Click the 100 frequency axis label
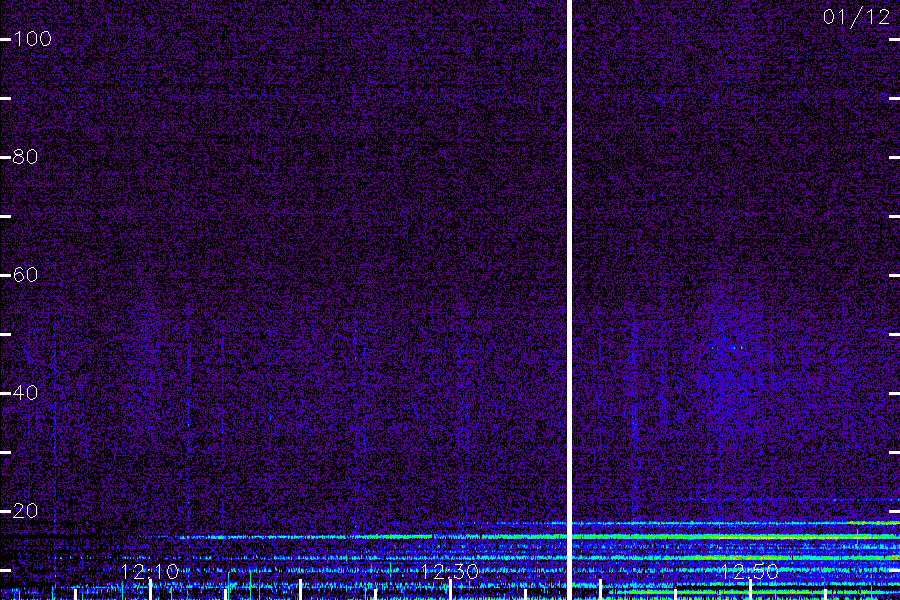Viewport: 900px width, 600px height. [33, 39]
